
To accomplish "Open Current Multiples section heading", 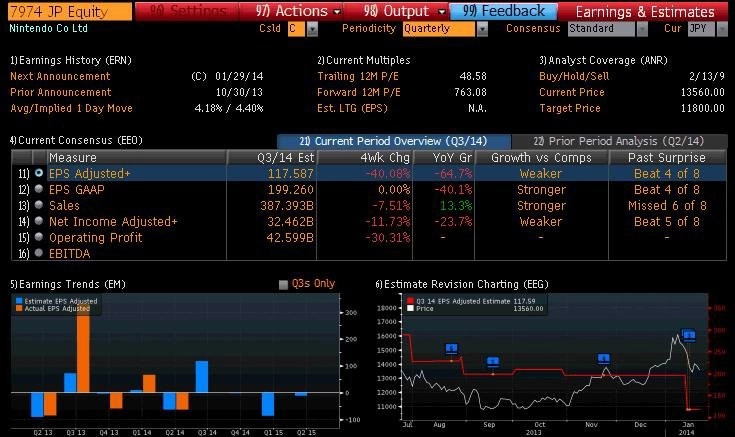I will tap(364, 60).
